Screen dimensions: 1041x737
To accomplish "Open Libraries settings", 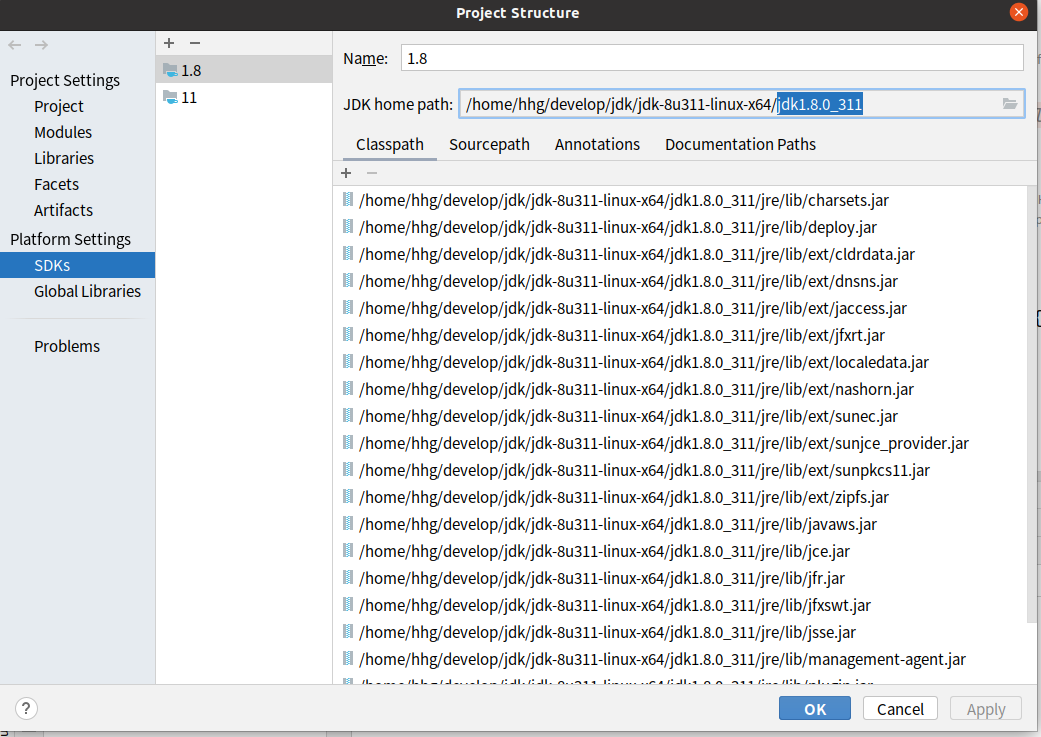I will coord(64,158).
